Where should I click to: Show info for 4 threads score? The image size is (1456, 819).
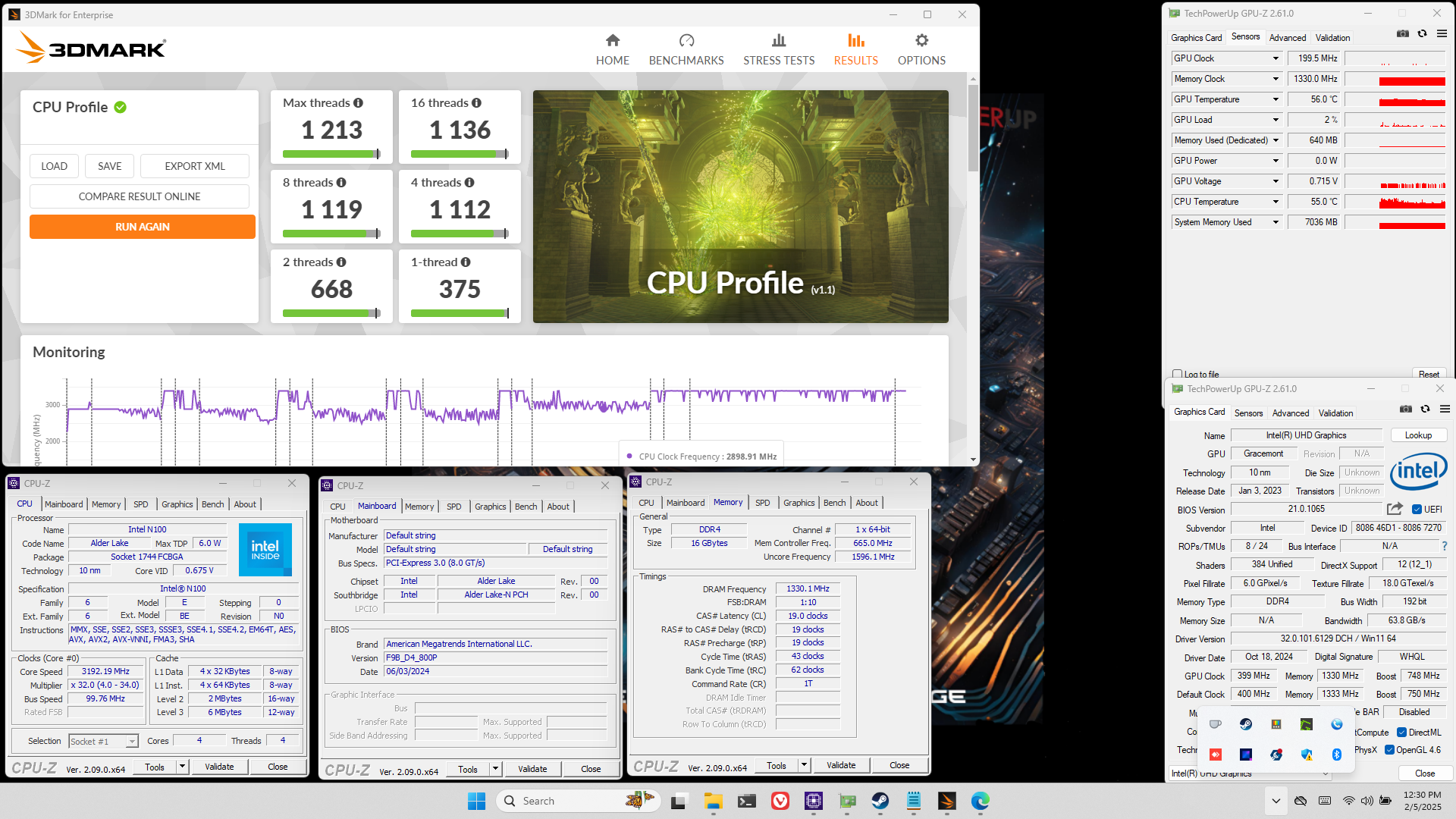[x=469, y=183]
